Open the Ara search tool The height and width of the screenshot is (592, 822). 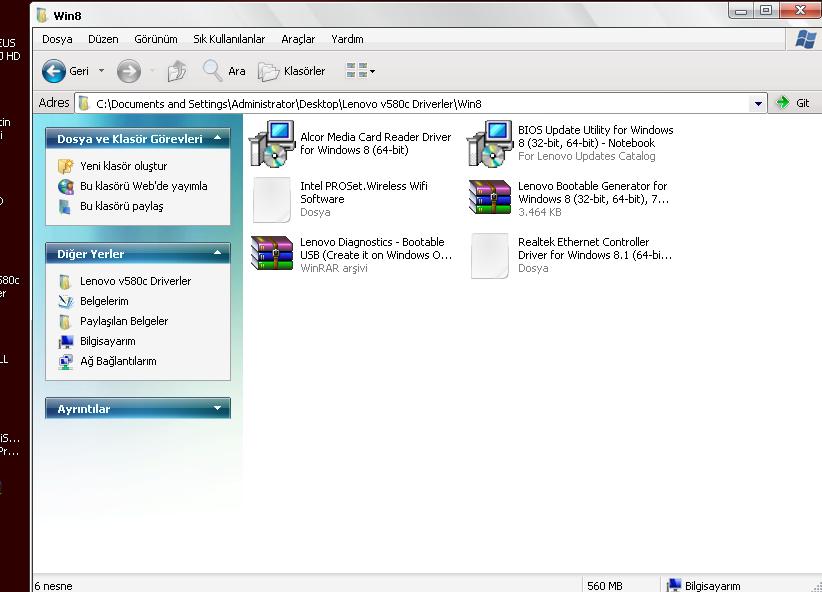[x=223, y=71]
